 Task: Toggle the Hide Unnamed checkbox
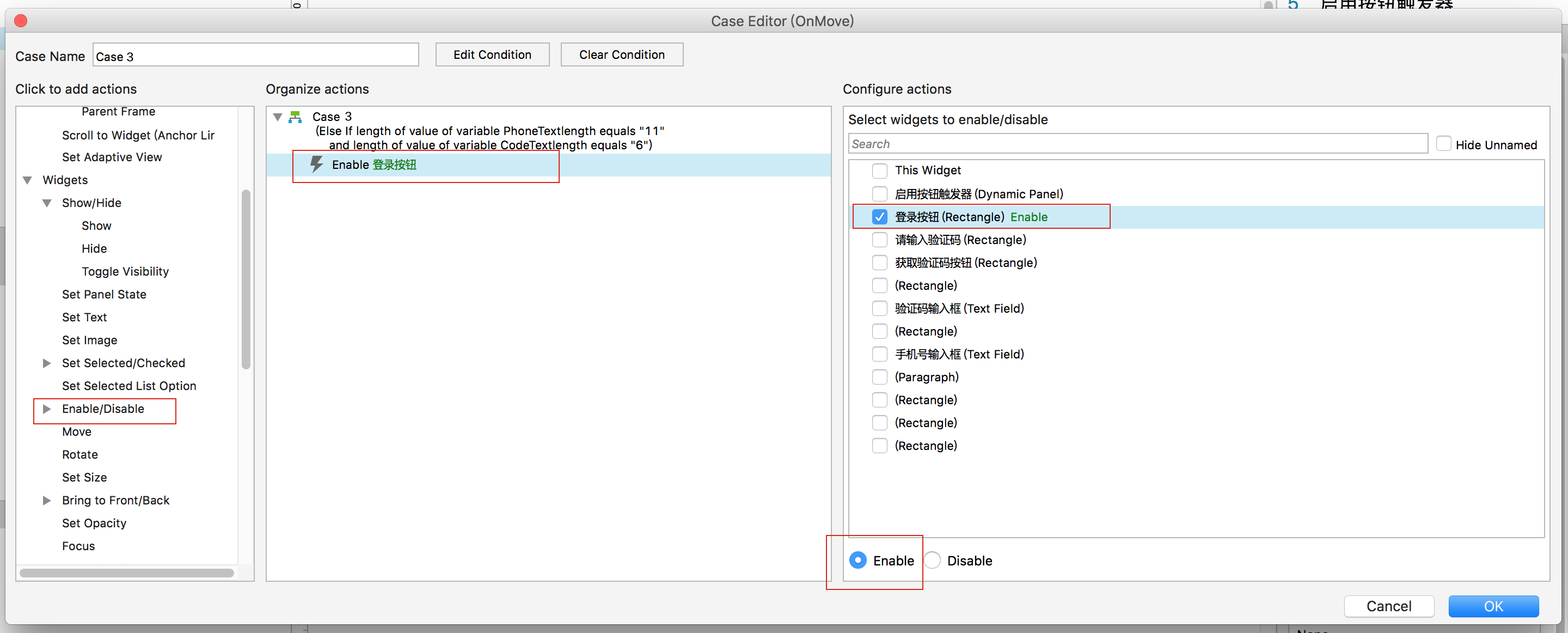click(x=1443, y=144)
